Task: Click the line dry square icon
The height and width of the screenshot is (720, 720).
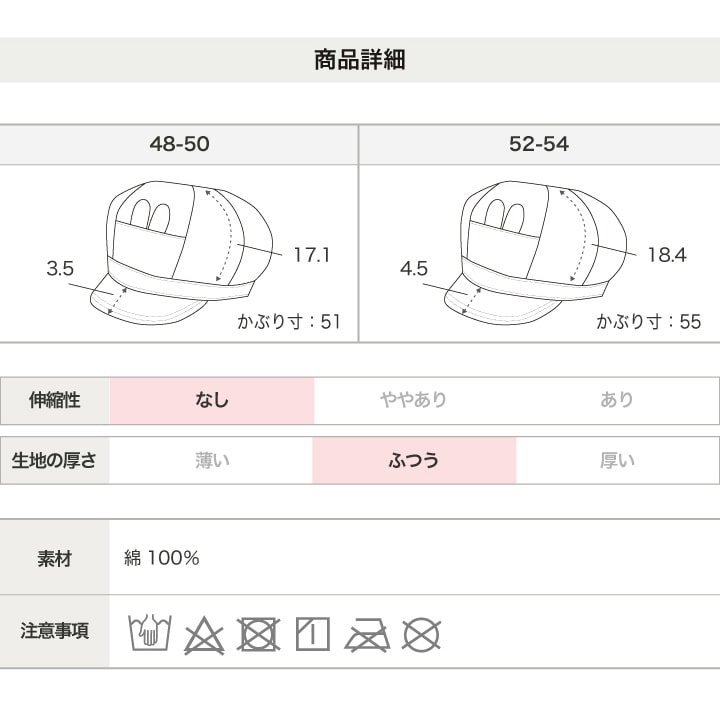Action: coord(313,634)
